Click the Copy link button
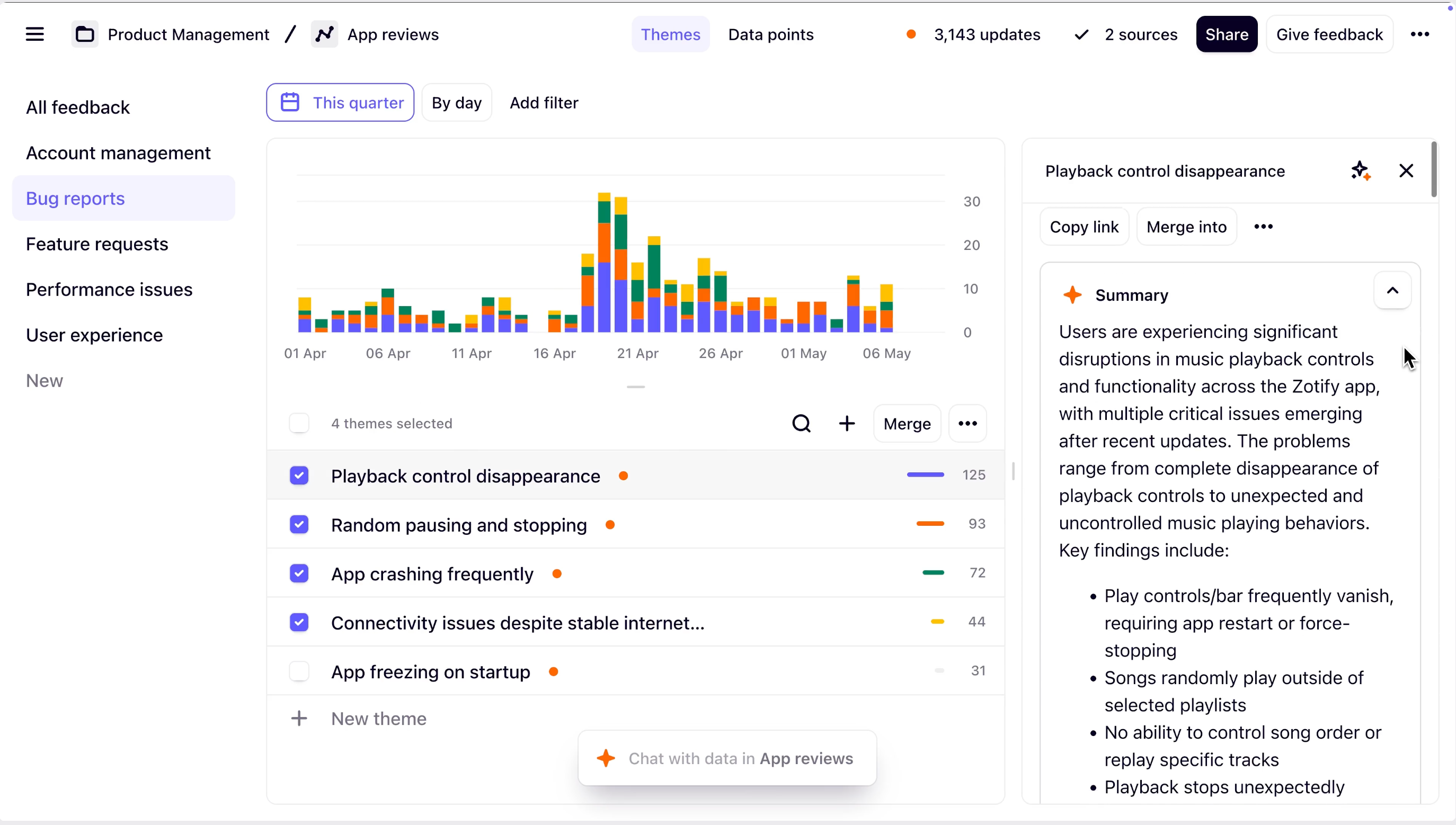The image size is (1456, 825). click(x=1084, y=227)
